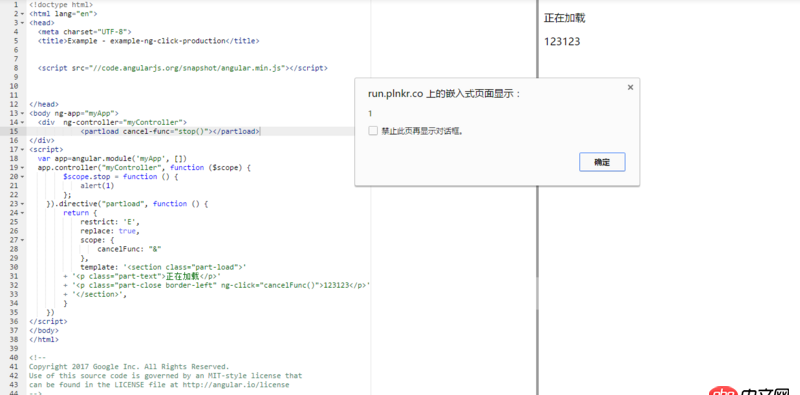Click the part-close border-left ng-click code line
The image size is (800, 395).
point(217,285)
